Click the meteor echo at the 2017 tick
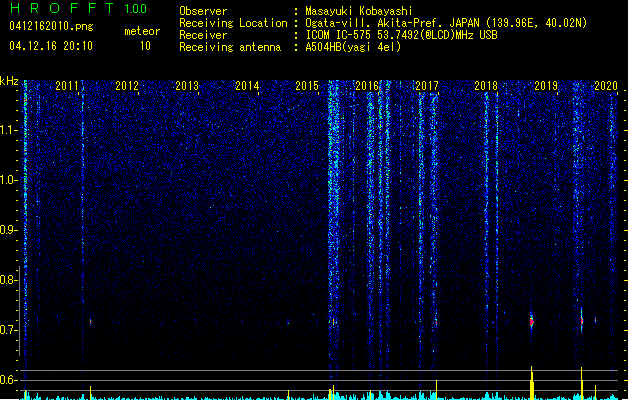629x400 pixels. pyautogui.click(x=436, y=322)
